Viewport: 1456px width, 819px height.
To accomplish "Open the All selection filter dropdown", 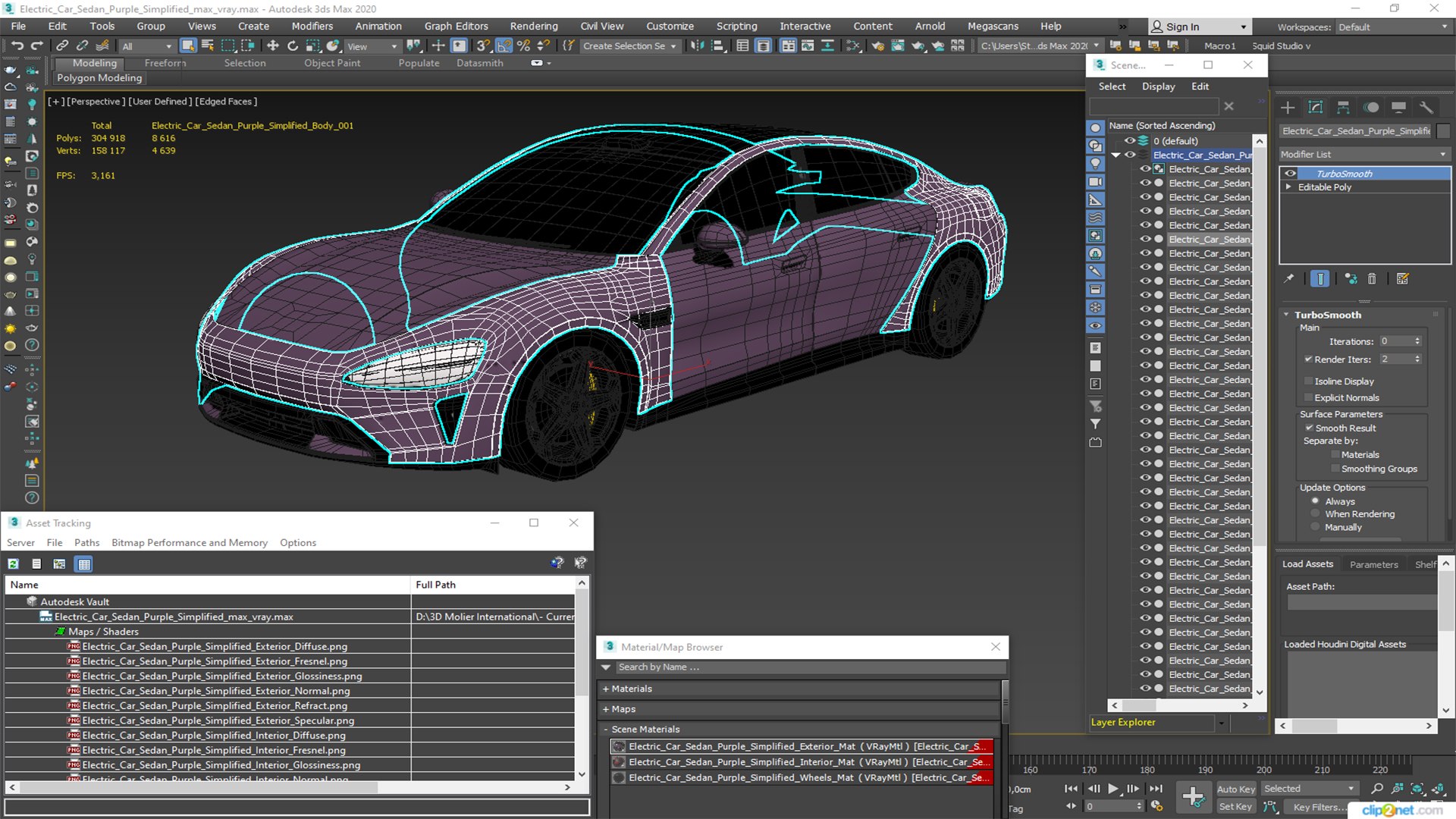I will pyautogui.click(x=147, y=46).
